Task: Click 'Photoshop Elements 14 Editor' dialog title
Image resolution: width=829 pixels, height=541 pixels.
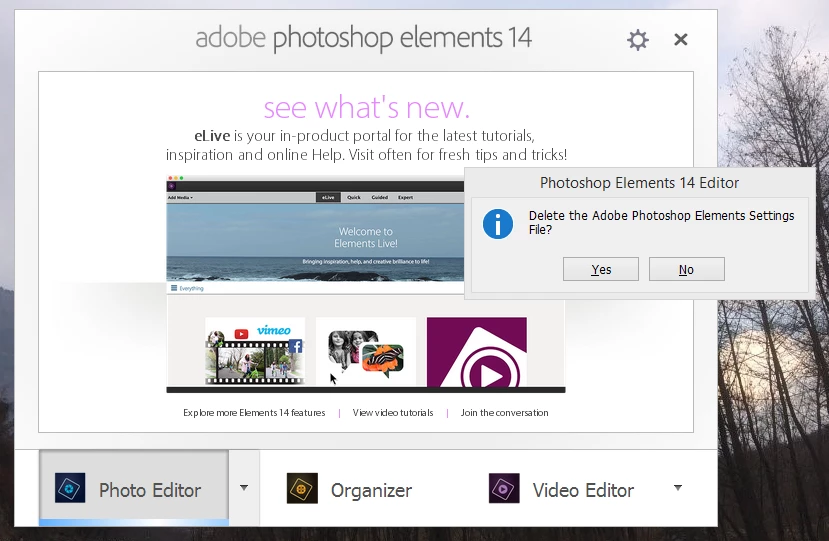Action: pyautogui.click(x=639, y=183)
